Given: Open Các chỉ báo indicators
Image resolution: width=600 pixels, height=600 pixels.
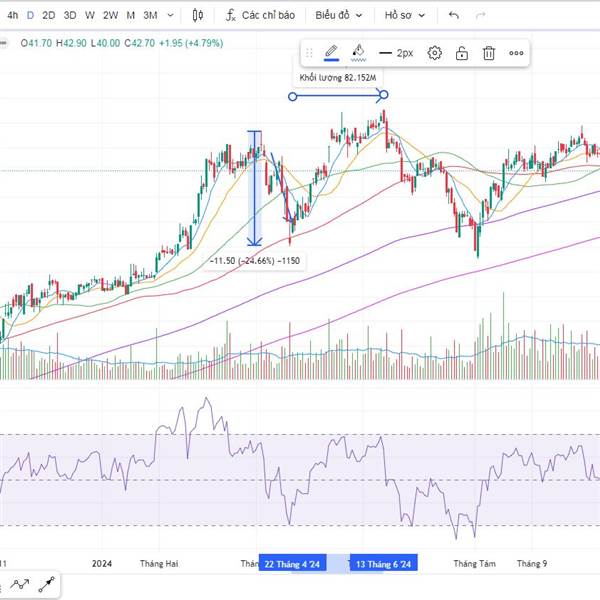Looking at the screenshot, I should click(x=259, y=16).
